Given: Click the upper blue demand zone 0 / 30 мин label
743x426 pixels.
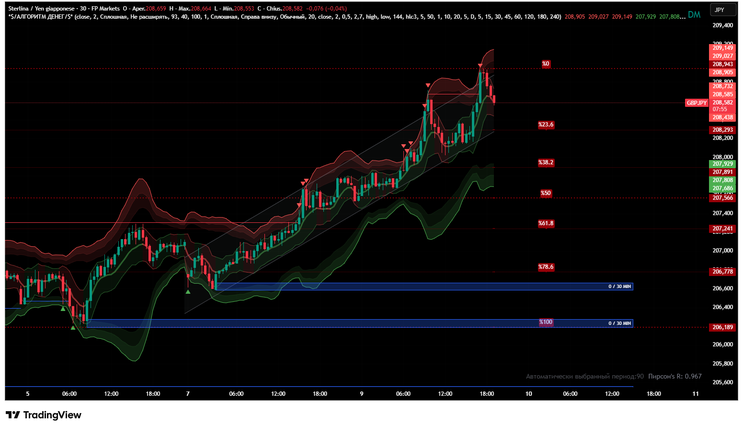Looking at the screenshot, I should pos(620,287).
